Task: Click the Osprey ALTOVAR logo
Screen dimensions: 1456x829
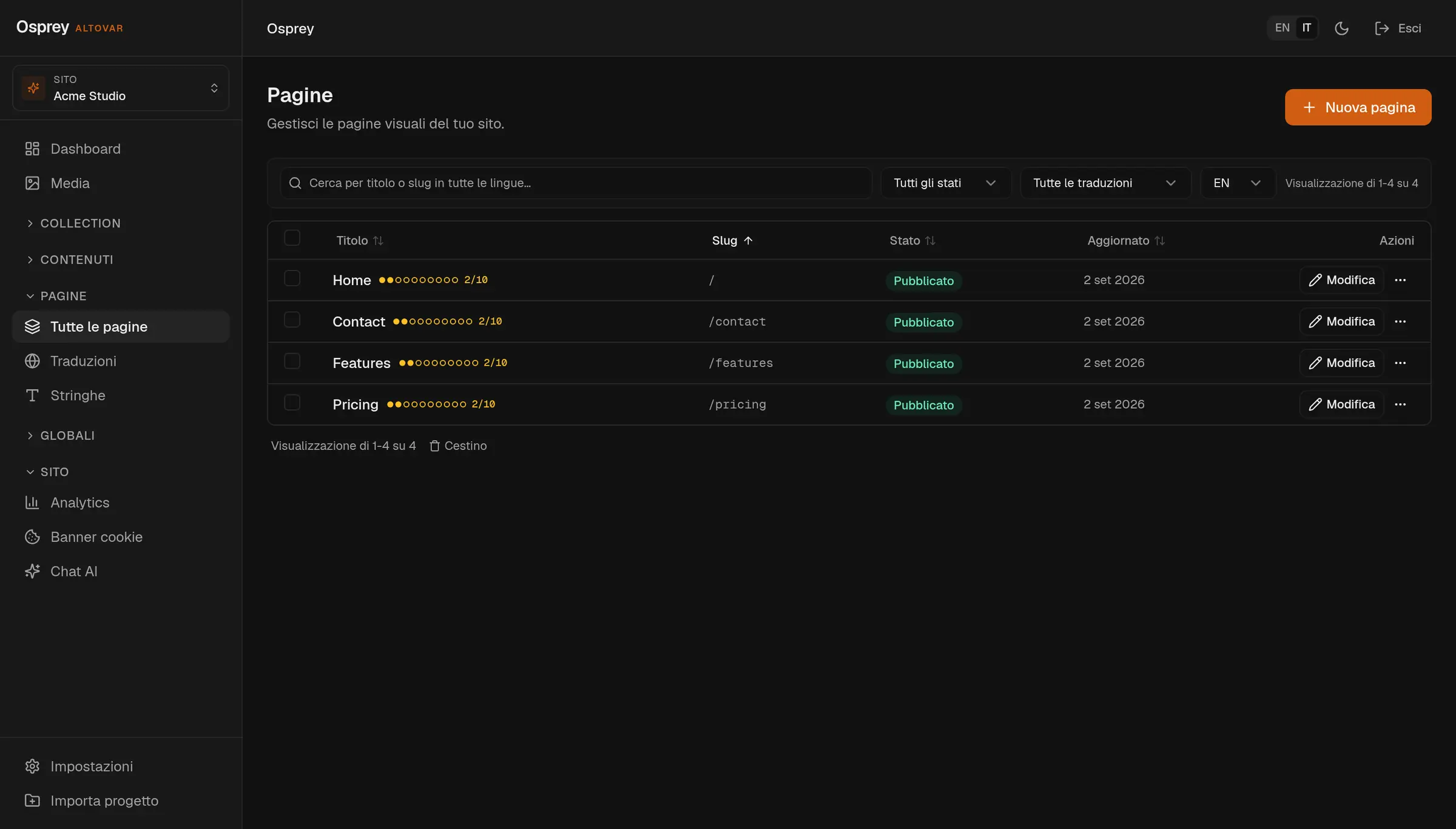Action: coord(69,27)
